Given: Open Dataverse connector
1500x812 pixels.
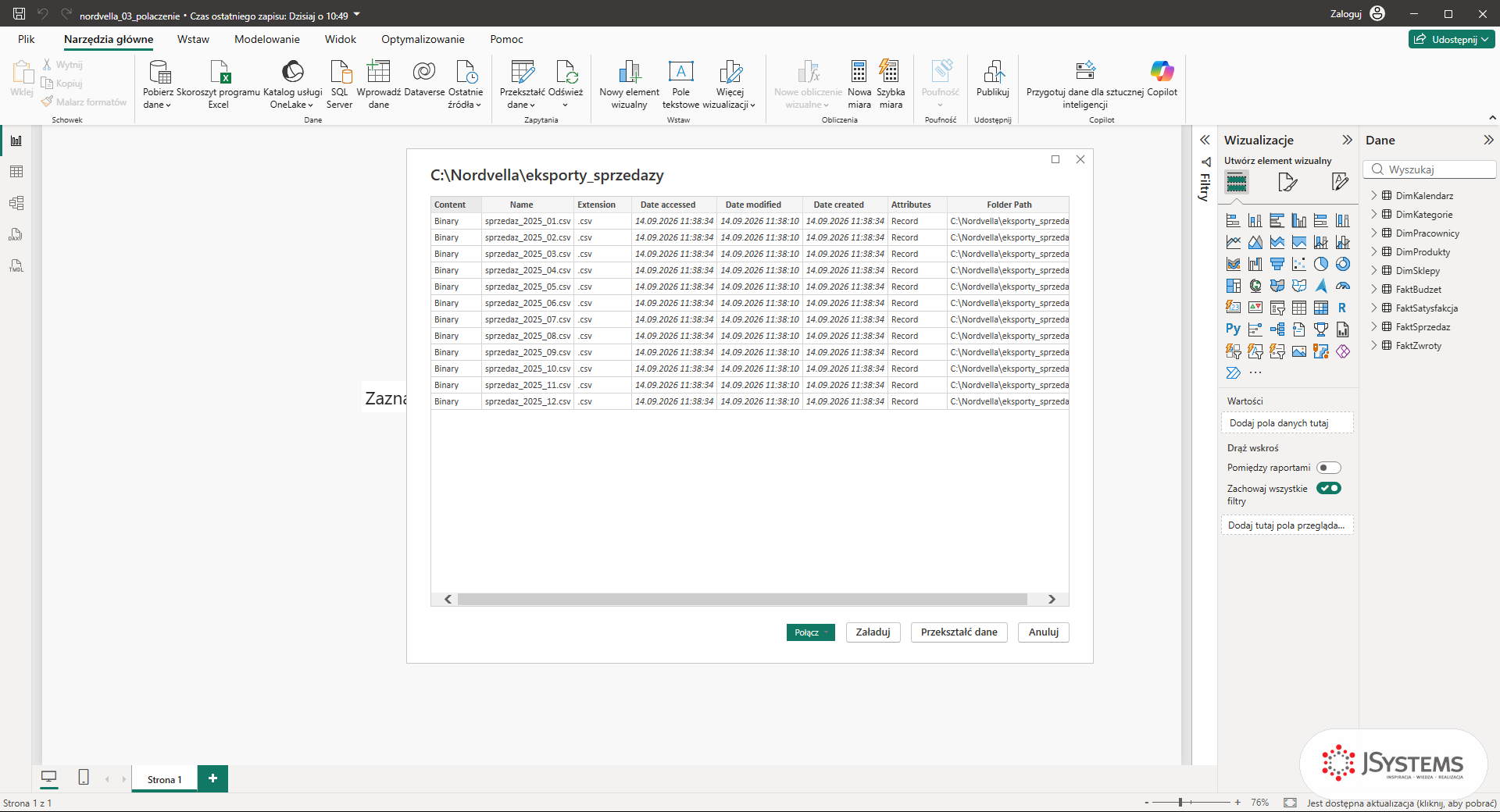Looking at the screenshot, I should pyautogui.click(x=424, y=78).
